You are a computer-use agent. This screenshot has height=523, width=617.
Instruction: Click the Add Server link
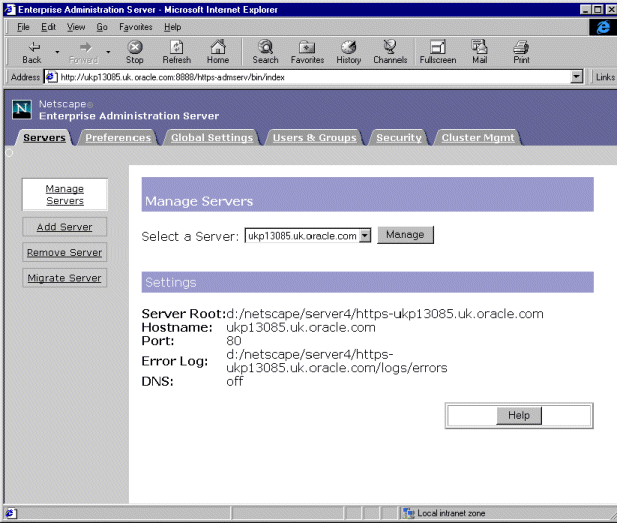coord(65,227)
